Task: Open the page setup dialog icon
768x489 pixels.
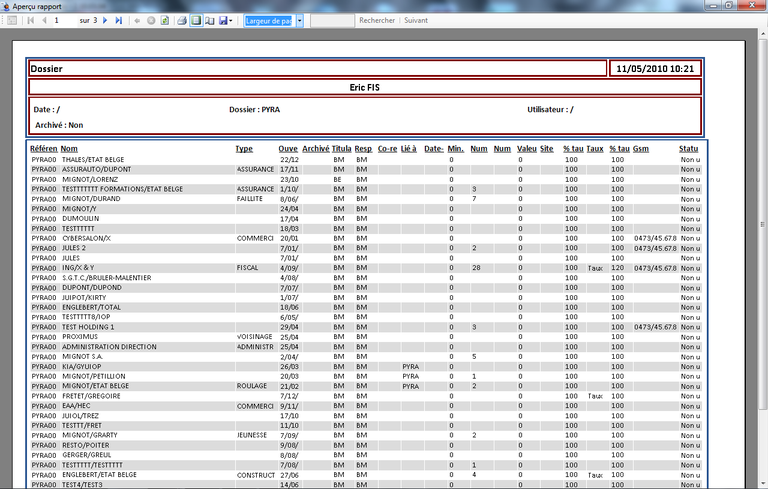Action: pyautogui.click(x=209, y=20)
